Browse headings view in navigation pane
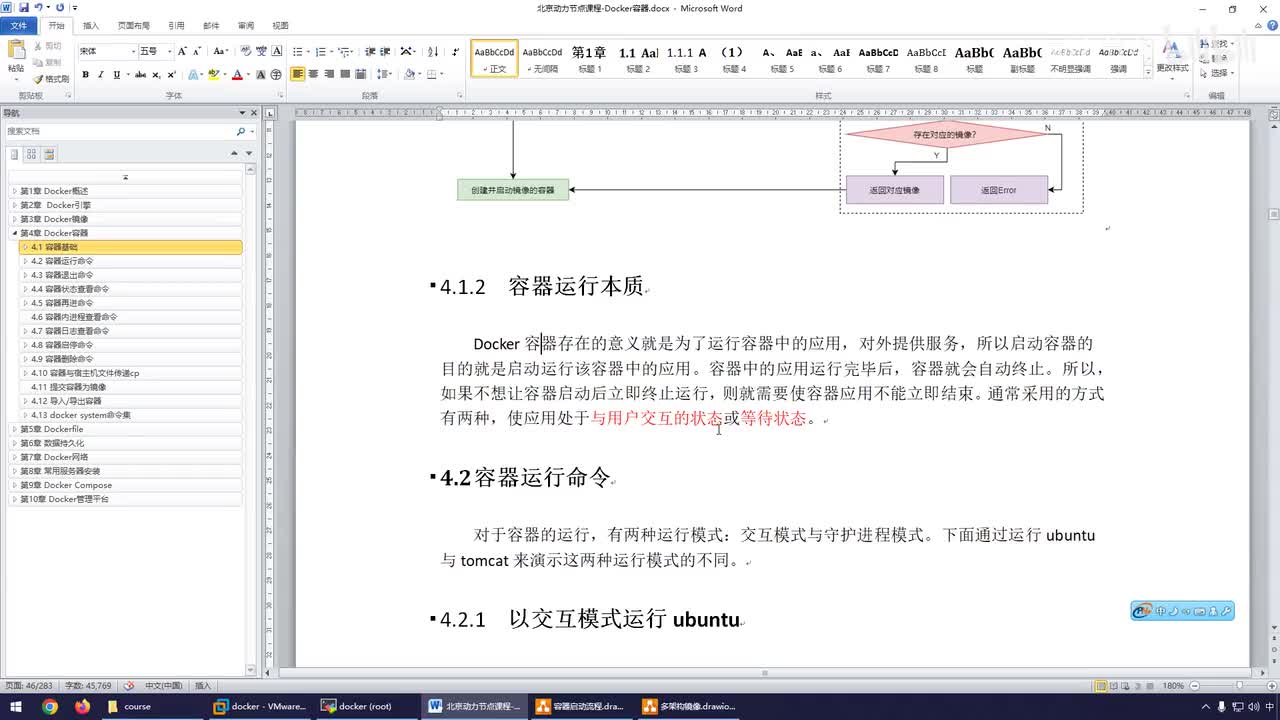The width and height of the screenshot is (1280, 720). [14, 154]
